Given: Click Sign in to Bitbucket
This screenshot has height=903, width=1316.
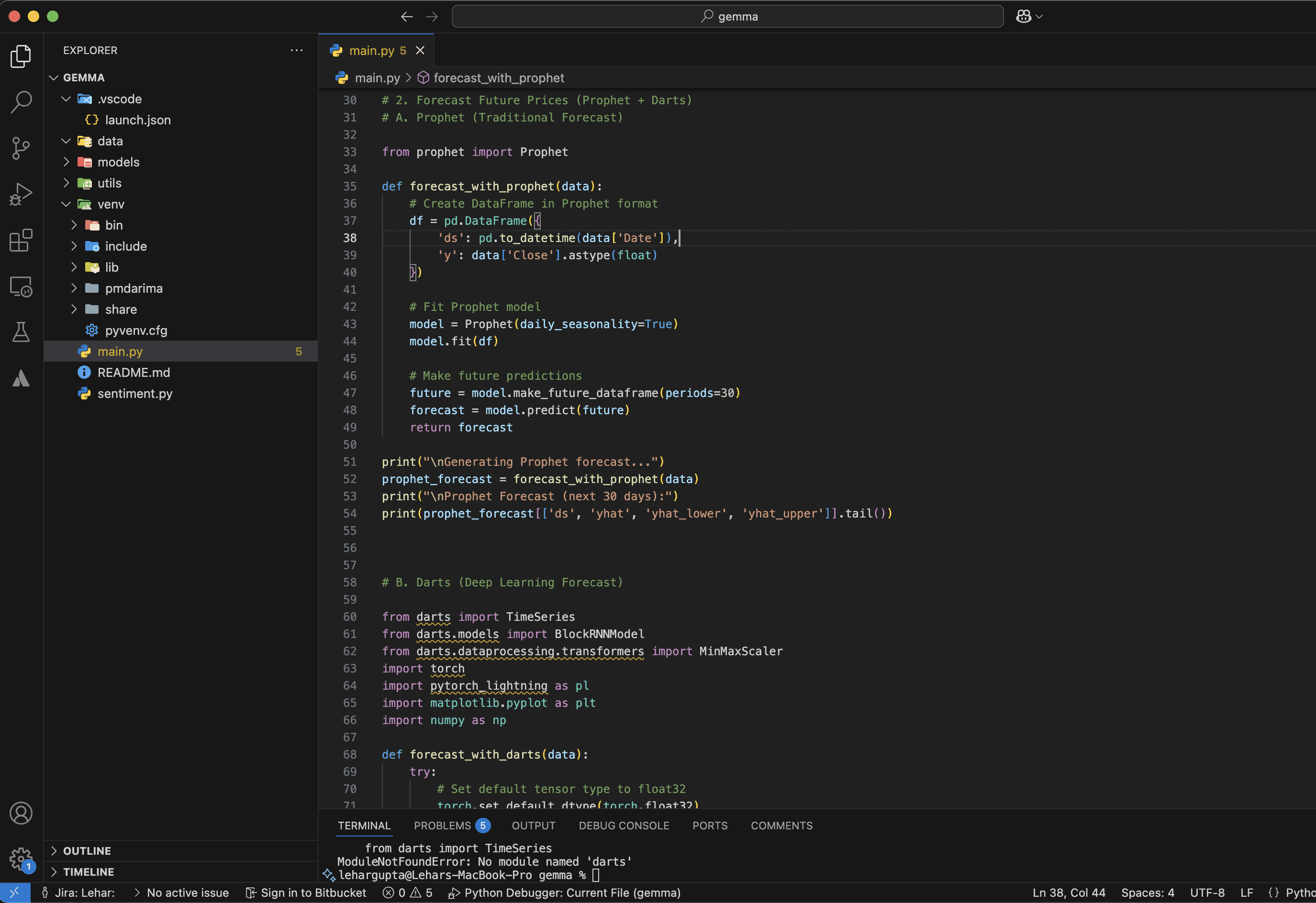Looking at the screenshot, I should [x=306, y=893].
